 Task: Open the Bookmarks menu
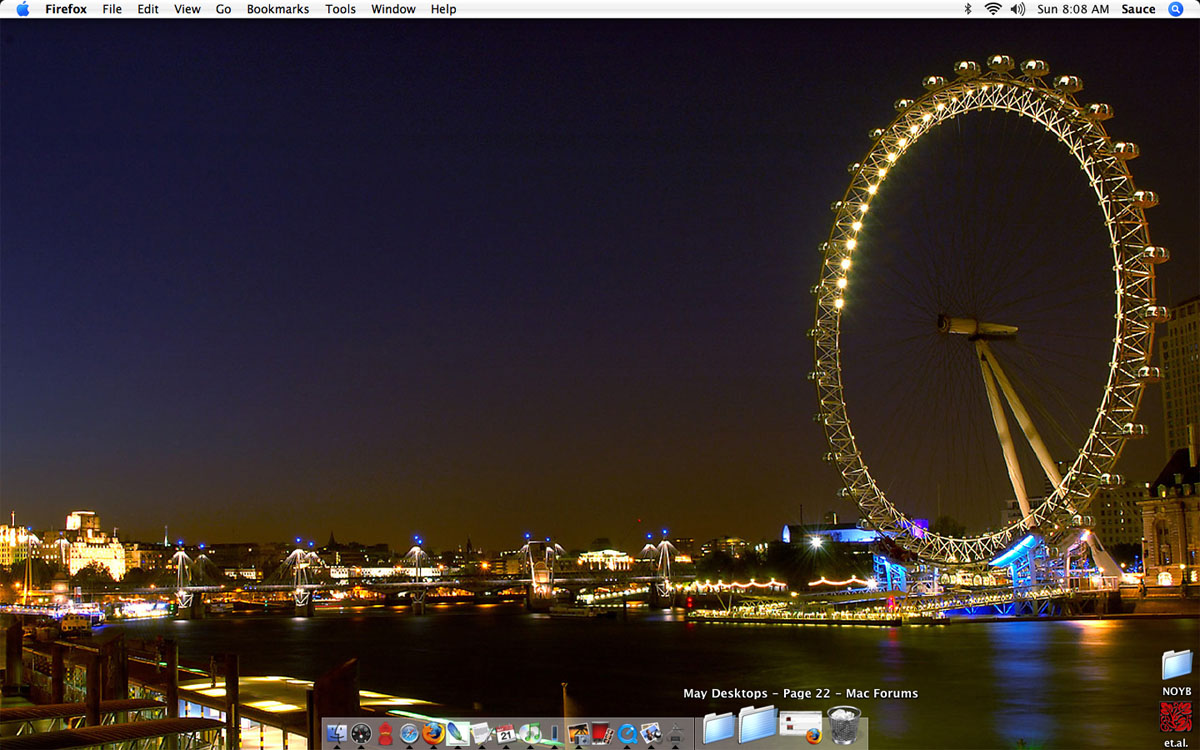pyautogui.click(x=278, y=9)
